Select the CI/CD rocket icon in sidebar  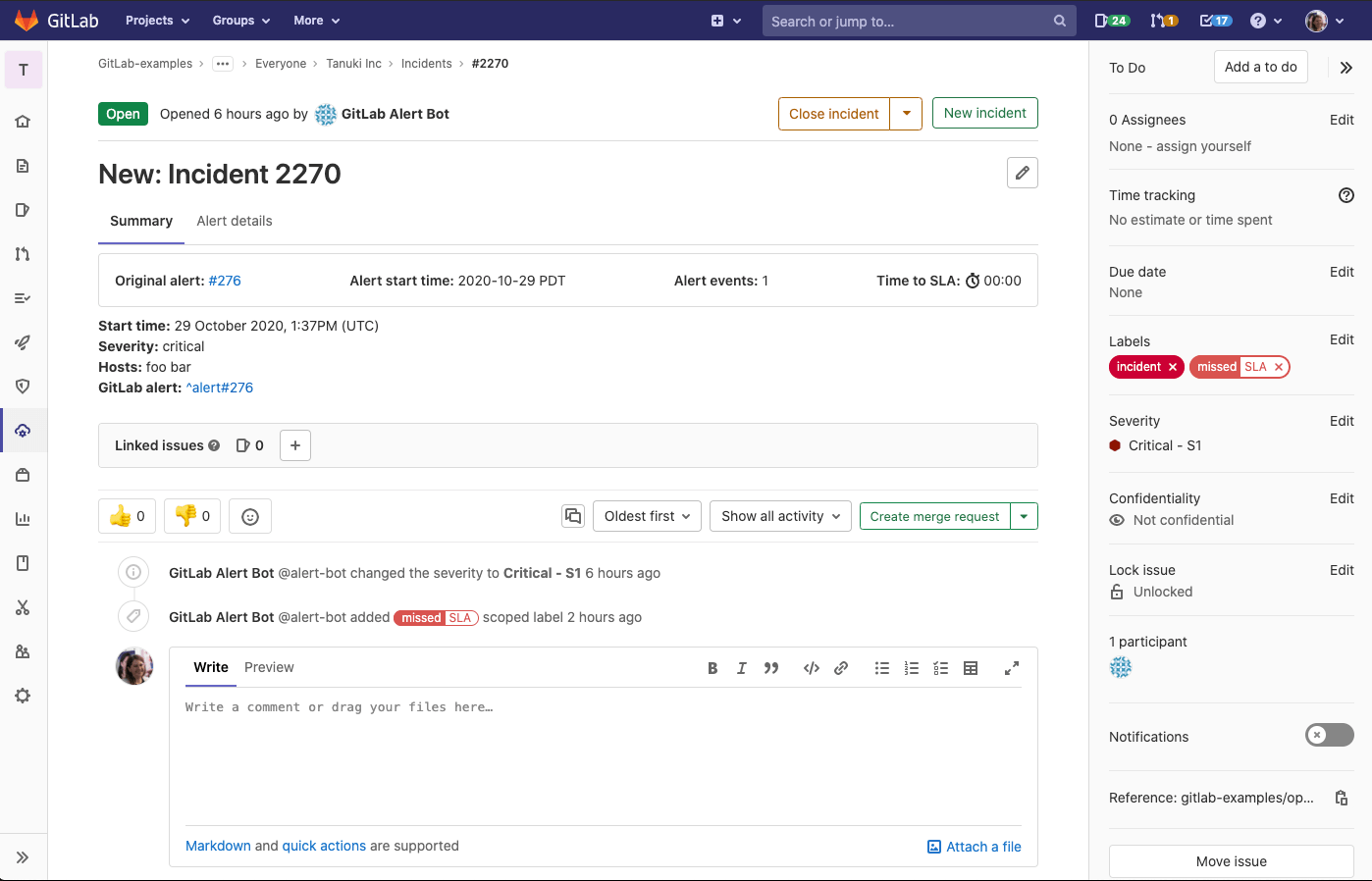[x=23, y=341]
